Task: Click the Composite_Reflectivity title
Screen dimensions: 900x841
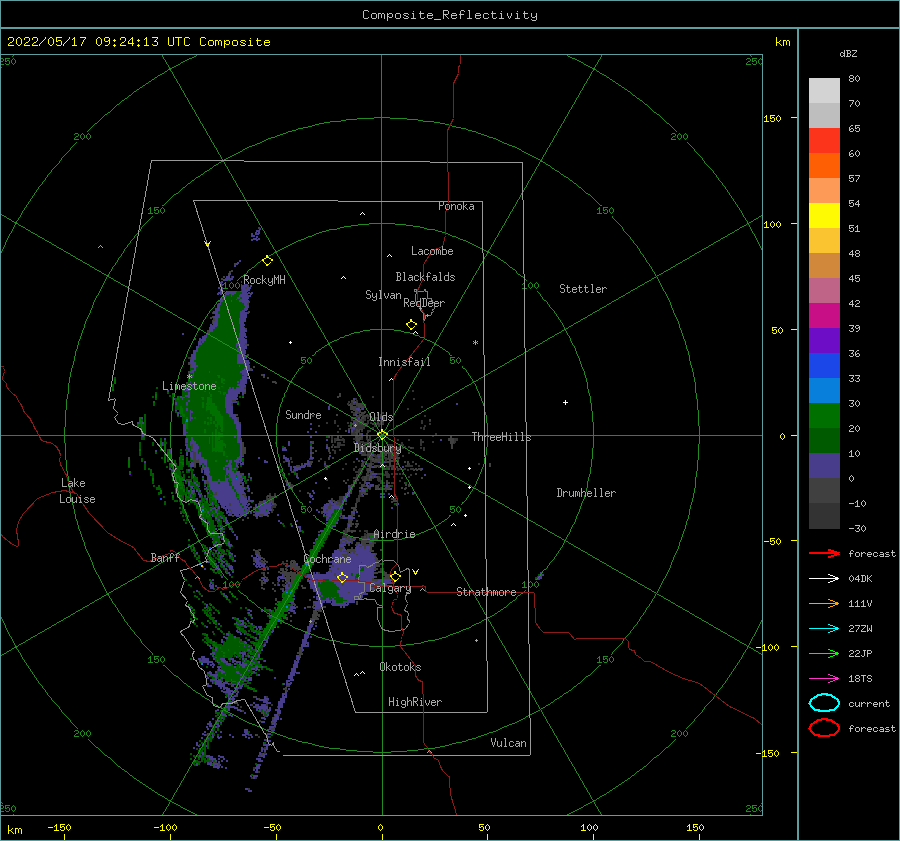Action: coord(450,15)
